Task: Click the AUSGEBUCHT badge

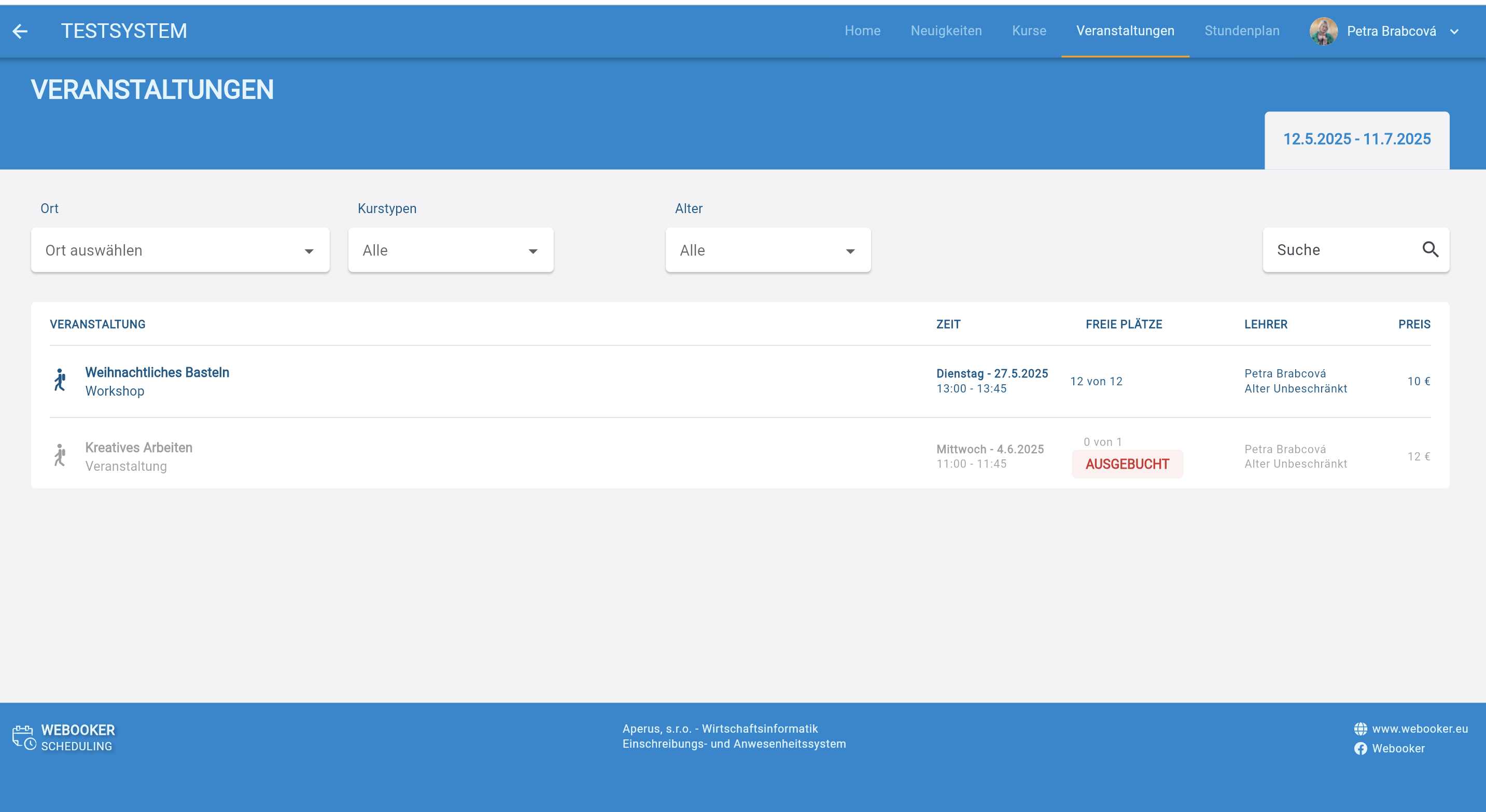Action: [x=1127, y=464]
